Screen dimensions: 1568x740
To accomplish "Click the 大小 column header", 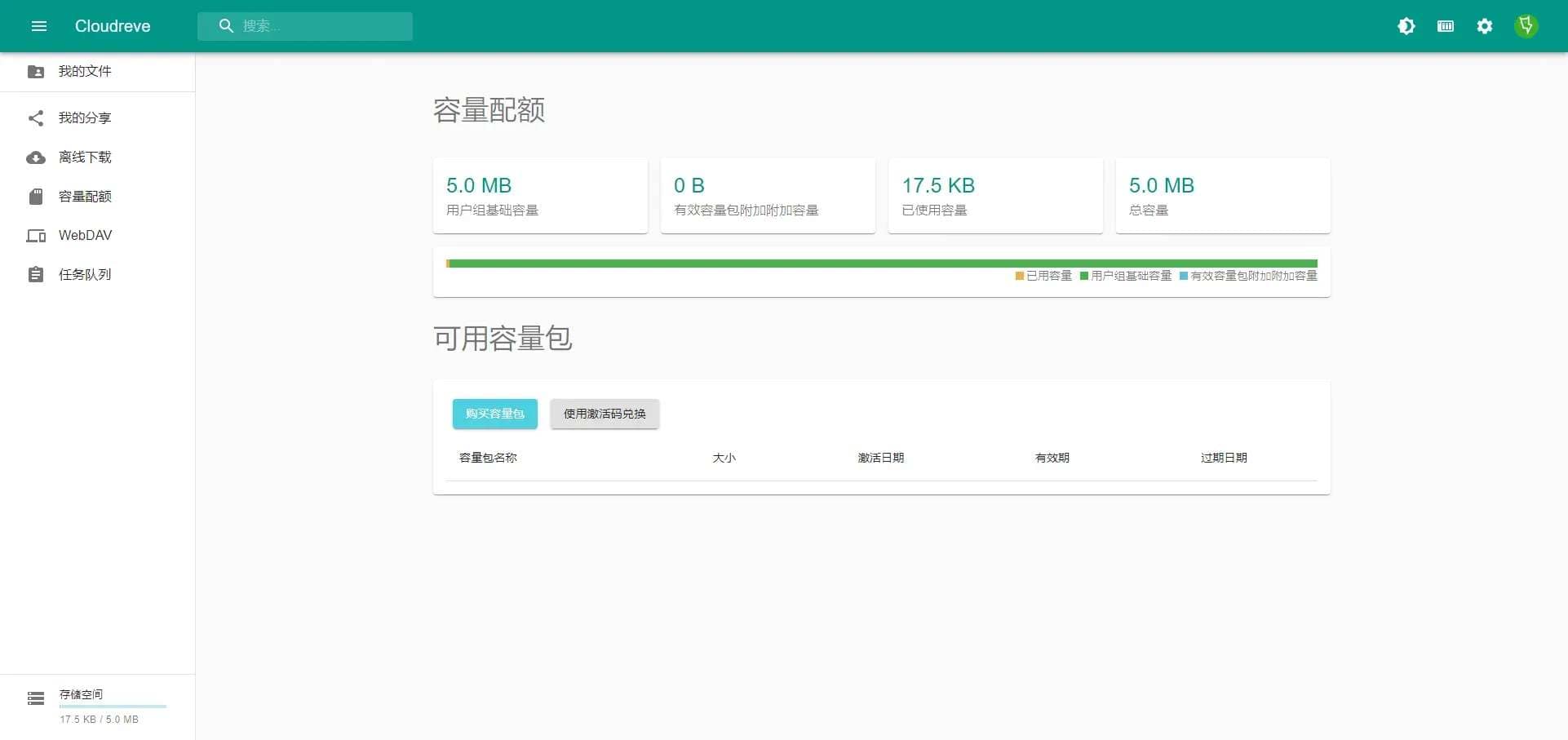I will [724, 458].
